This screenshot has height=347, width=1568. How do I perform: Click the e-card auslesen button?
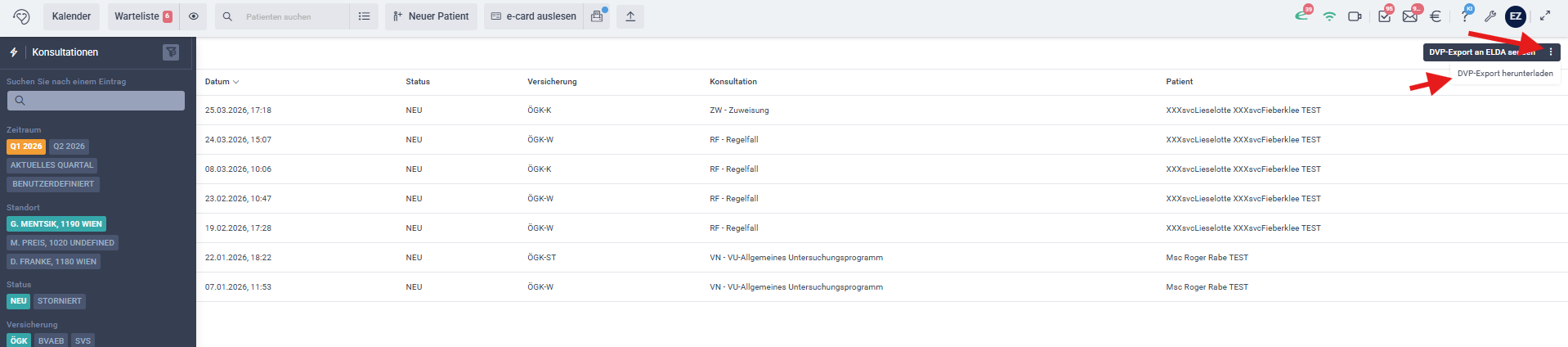(x=533, y=16)
